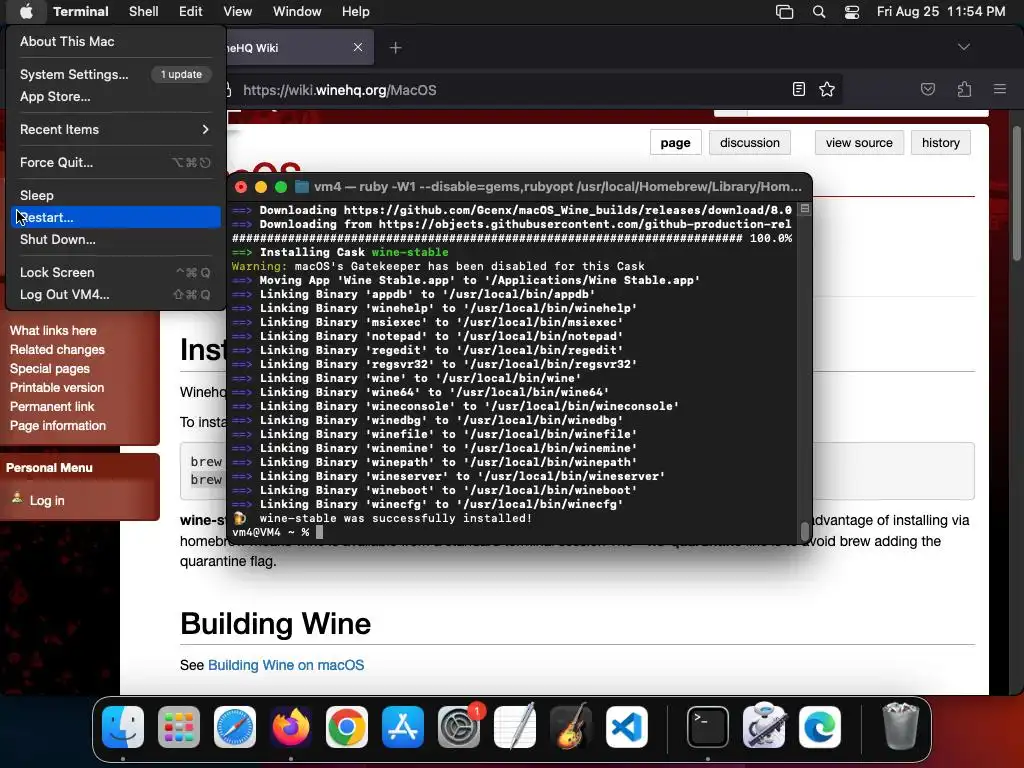Follow 'What links here' sidebar link

click(53, 330)
